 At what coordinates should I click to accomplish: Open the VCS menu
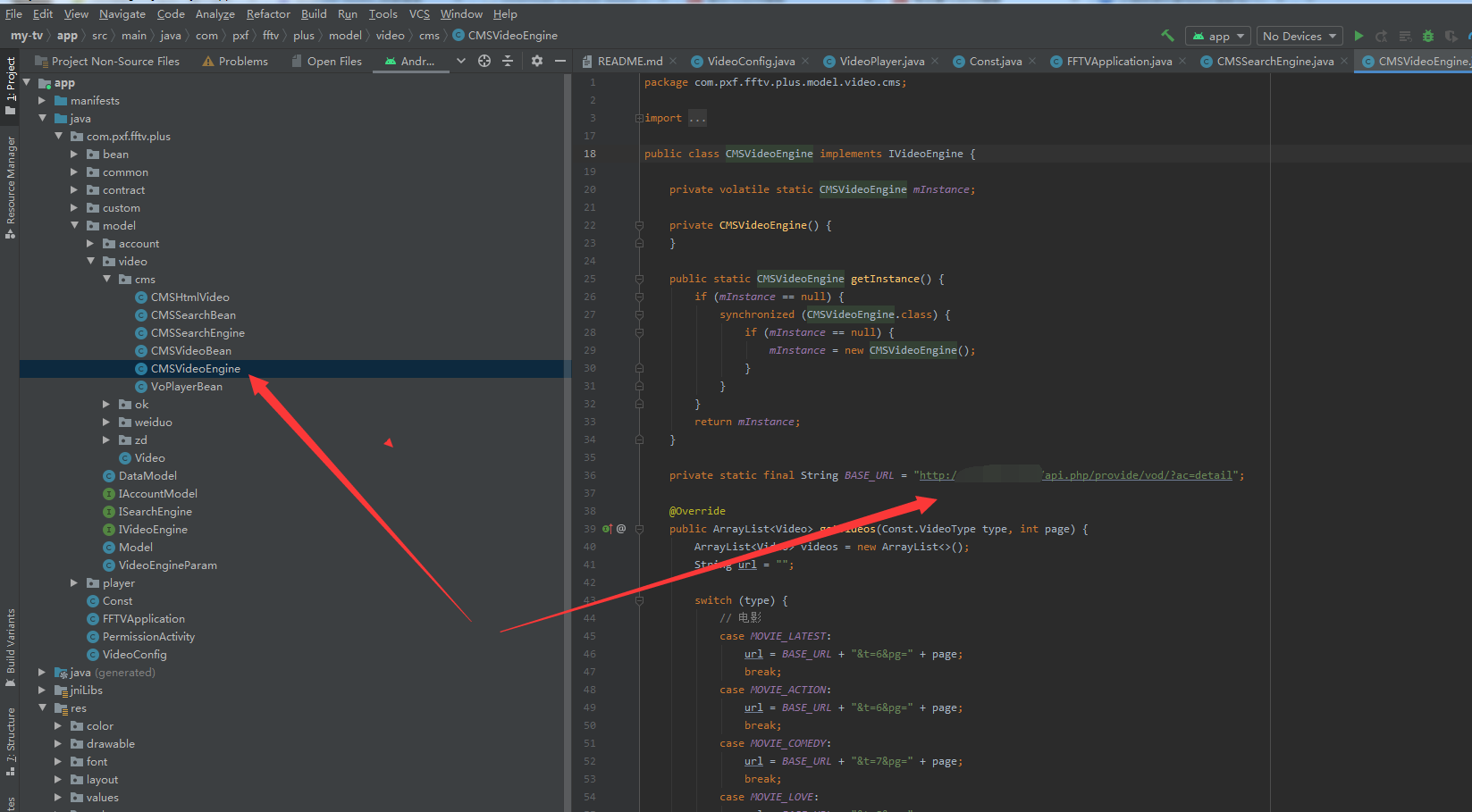pyautogui.click(x=419, y=13)
